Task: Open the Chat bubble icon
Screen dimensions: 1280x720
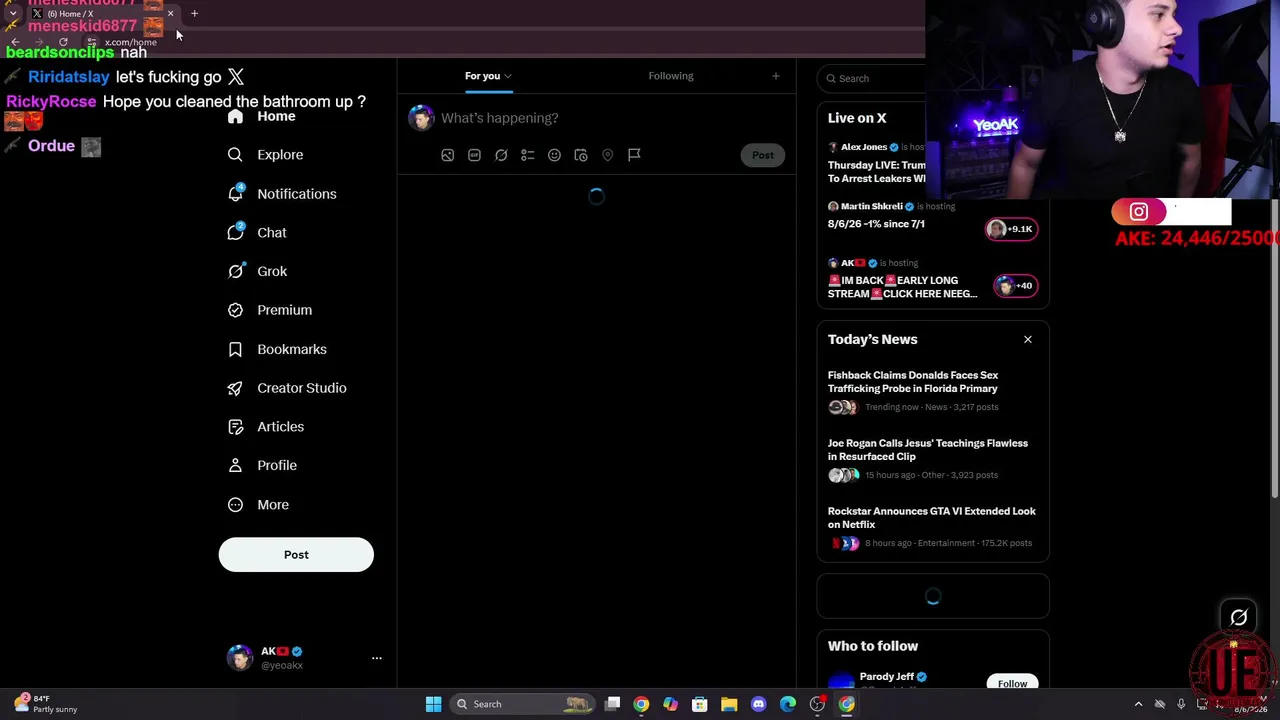Action: pyautogui.click(x=235, y=232)
